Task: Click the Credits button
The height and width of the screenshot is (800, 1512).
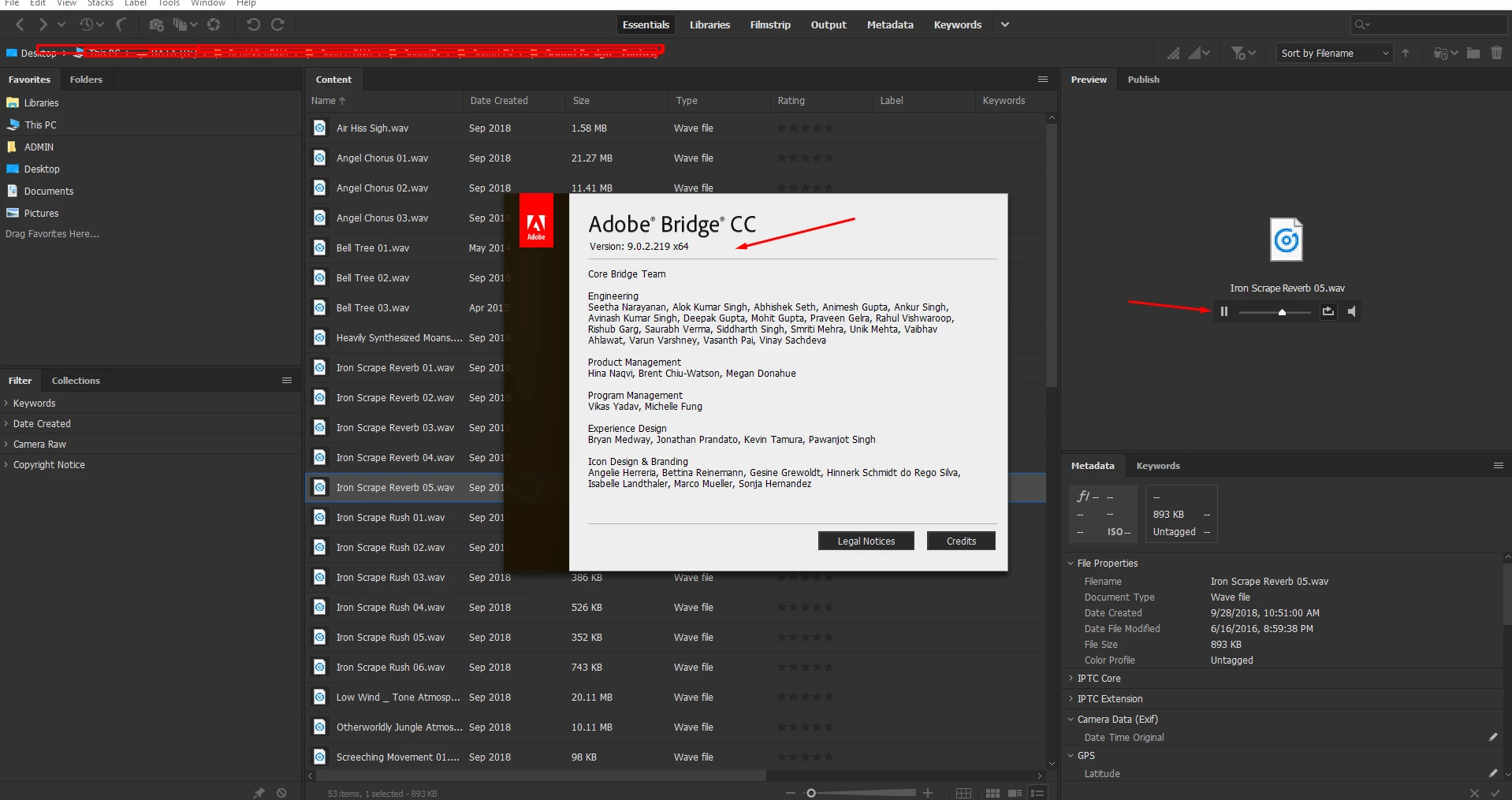Action: (961, 541)
